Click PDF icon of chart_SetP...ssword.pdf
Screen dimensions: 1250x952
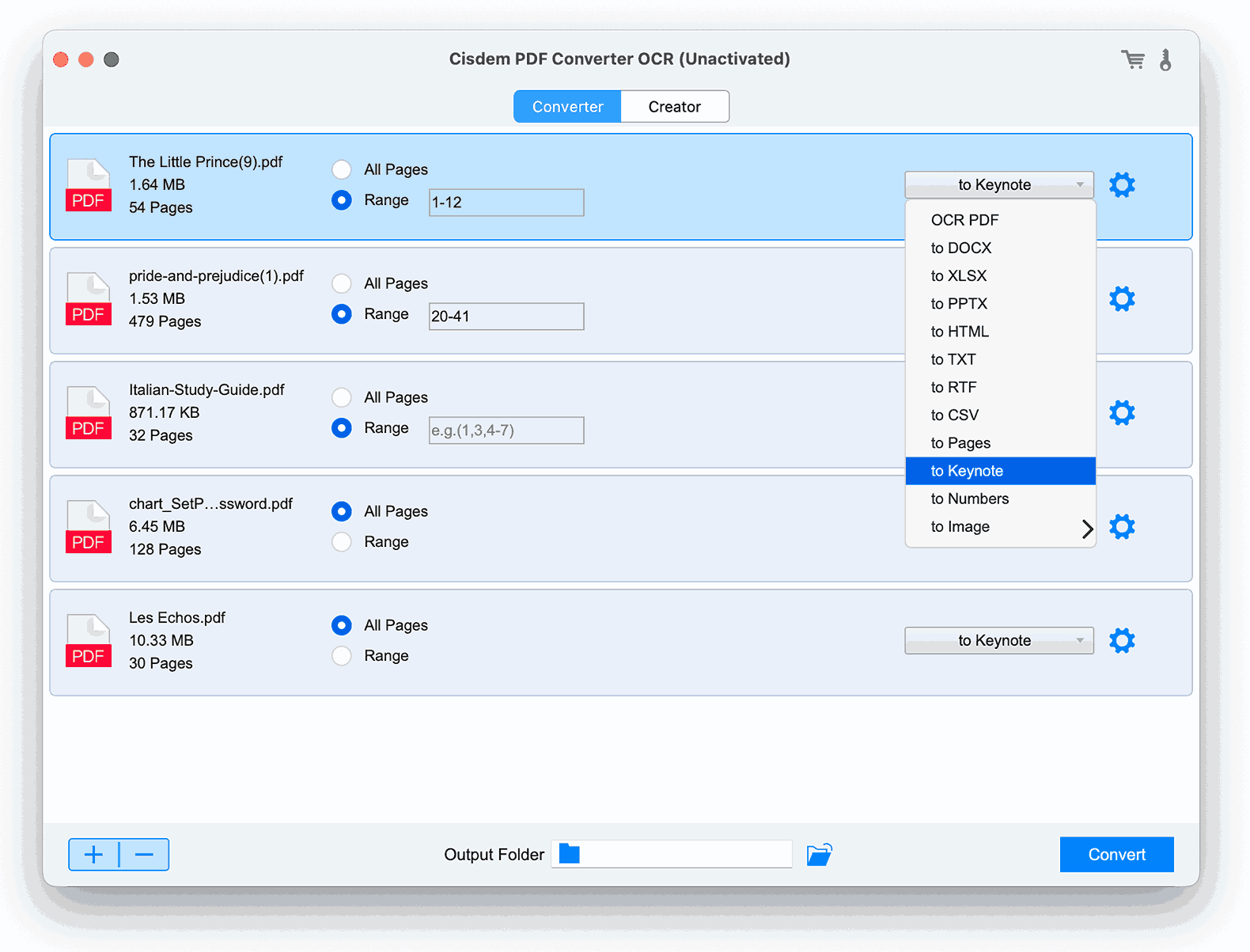(x=88, y=527)
